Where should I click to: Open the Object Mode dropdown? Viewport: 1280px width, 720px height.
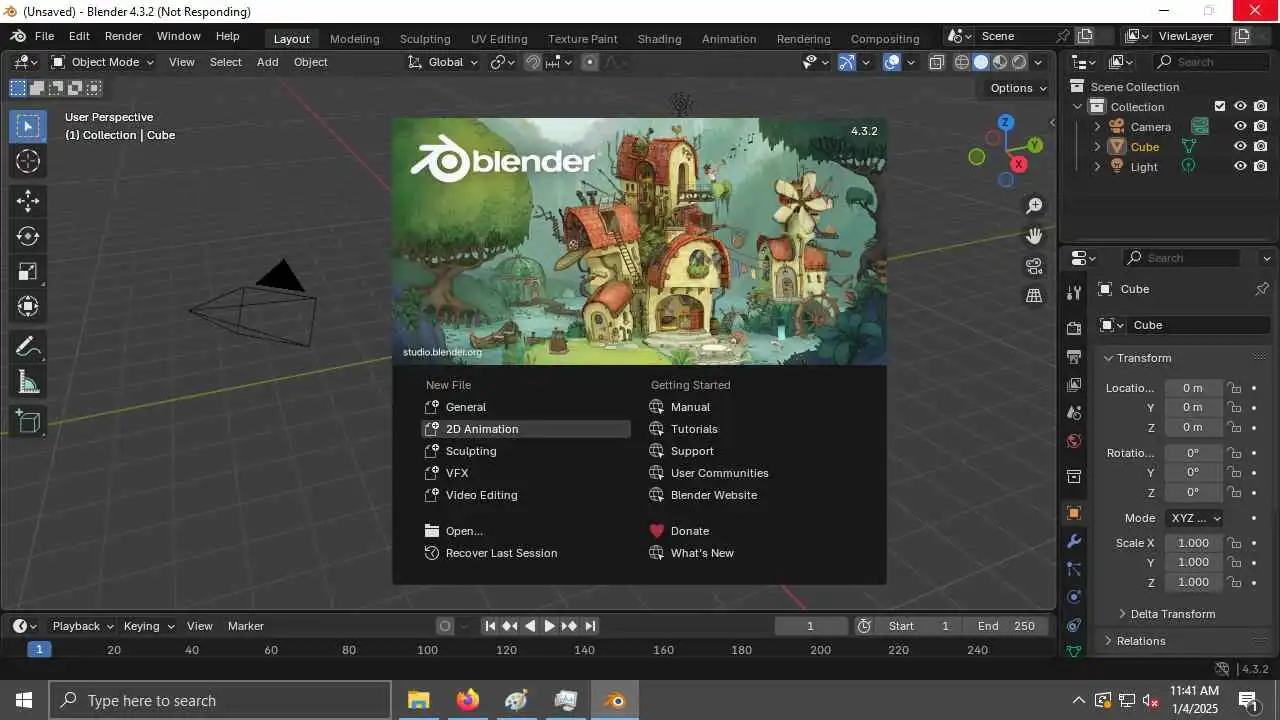pyautogui.click(x=102, y=62)
